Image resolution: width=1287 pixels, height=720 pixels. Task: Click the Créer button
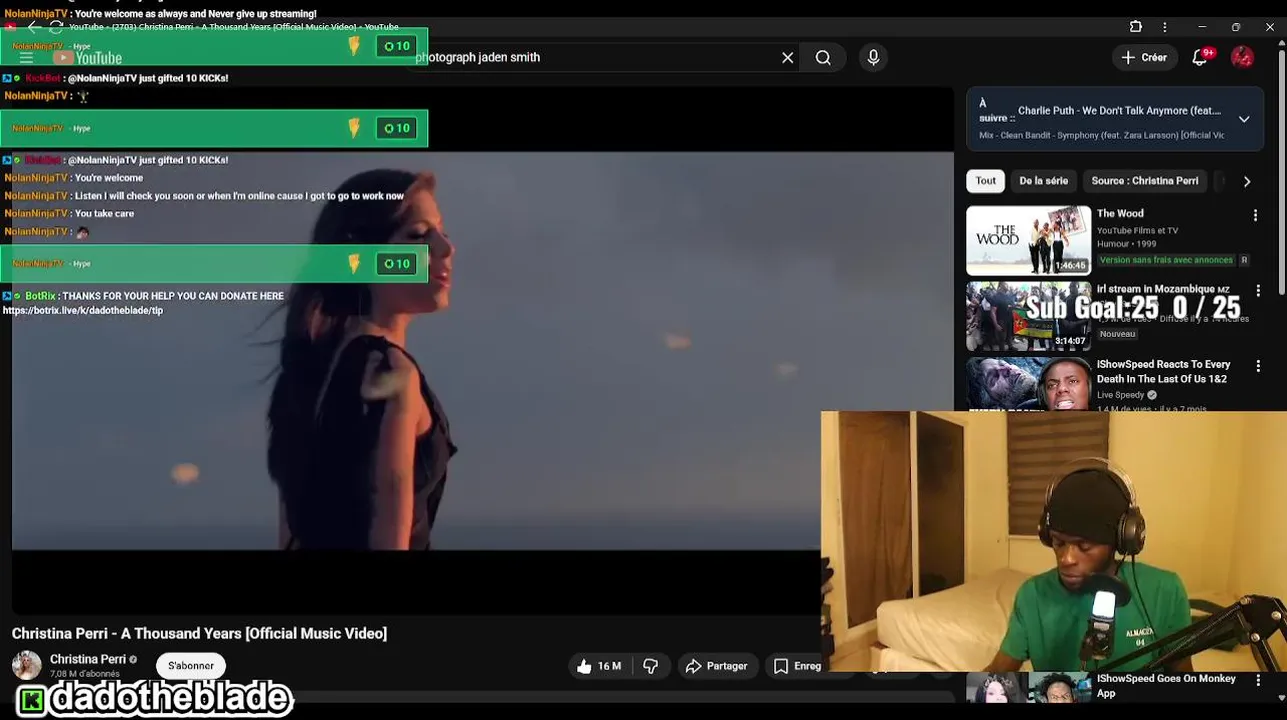coord(1145,58)
